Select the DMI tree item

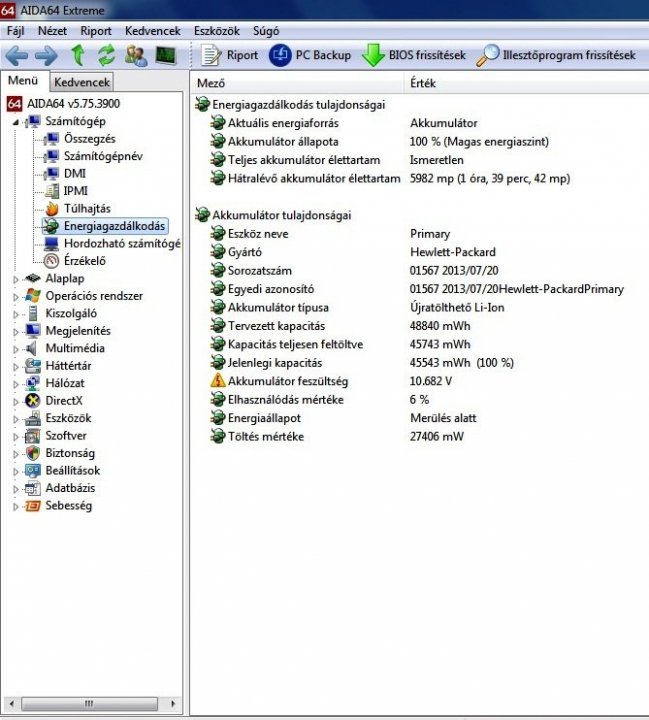75,174
